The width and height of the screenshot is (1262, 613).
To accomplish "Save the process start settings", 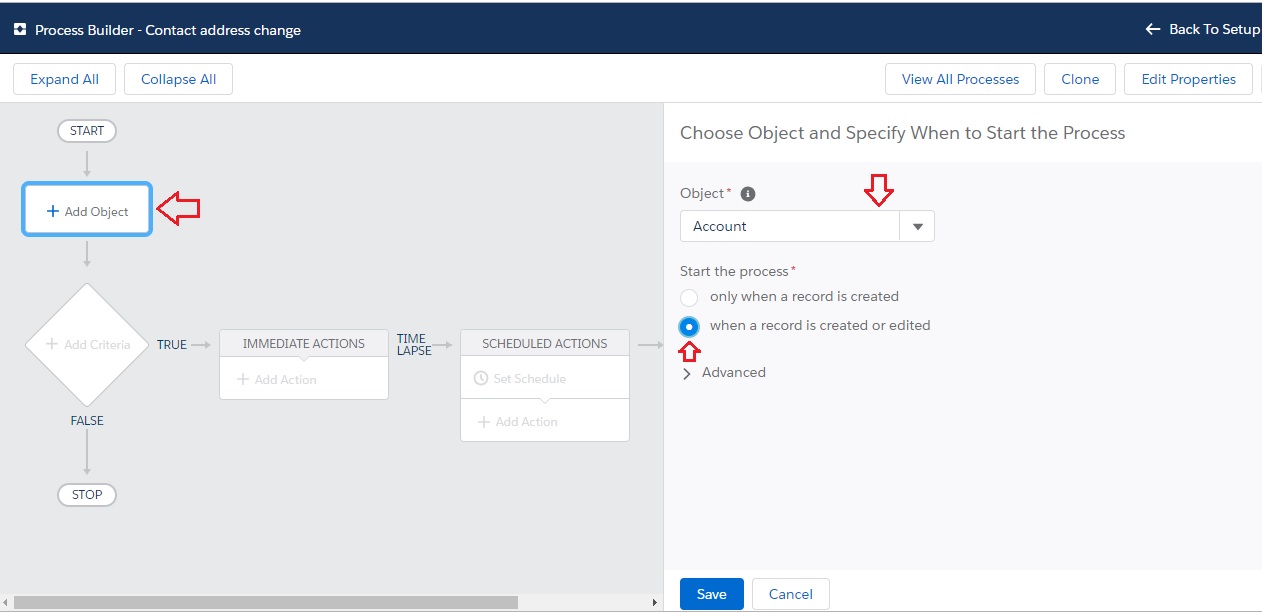I will 711,593.
